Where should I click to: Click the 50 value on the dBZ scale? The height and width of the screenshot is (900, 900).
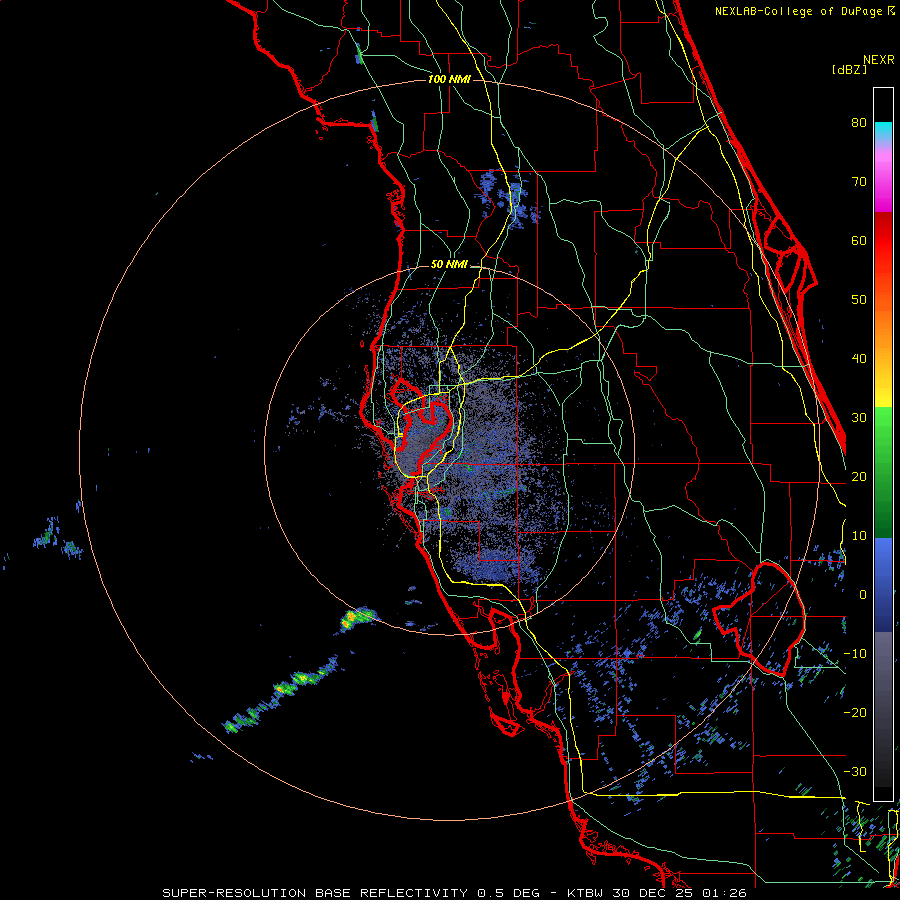click(859, 300)
